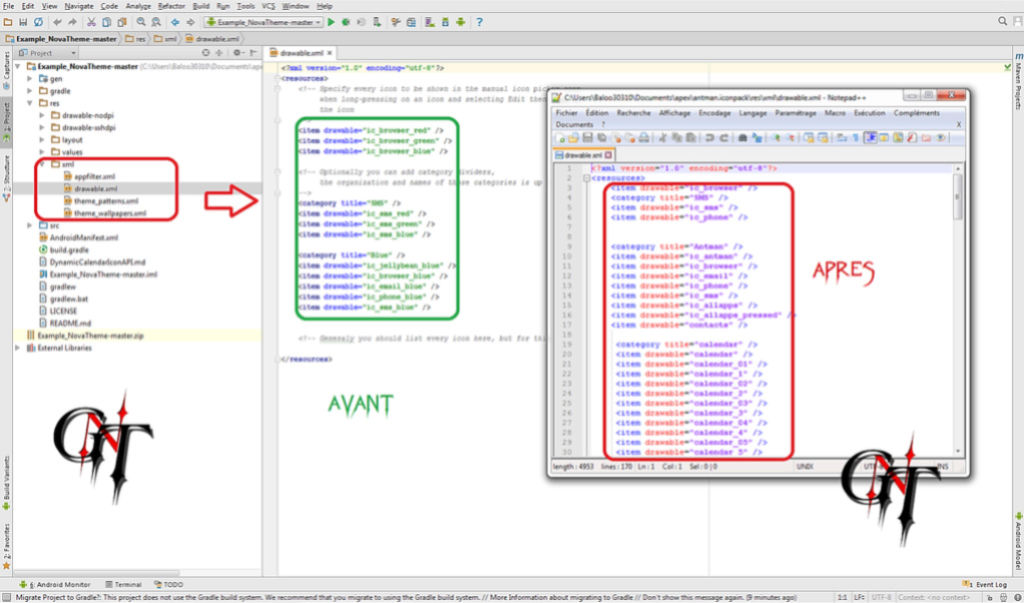Click the Paste icon in Android Studio toolbar

click(121, 22)
